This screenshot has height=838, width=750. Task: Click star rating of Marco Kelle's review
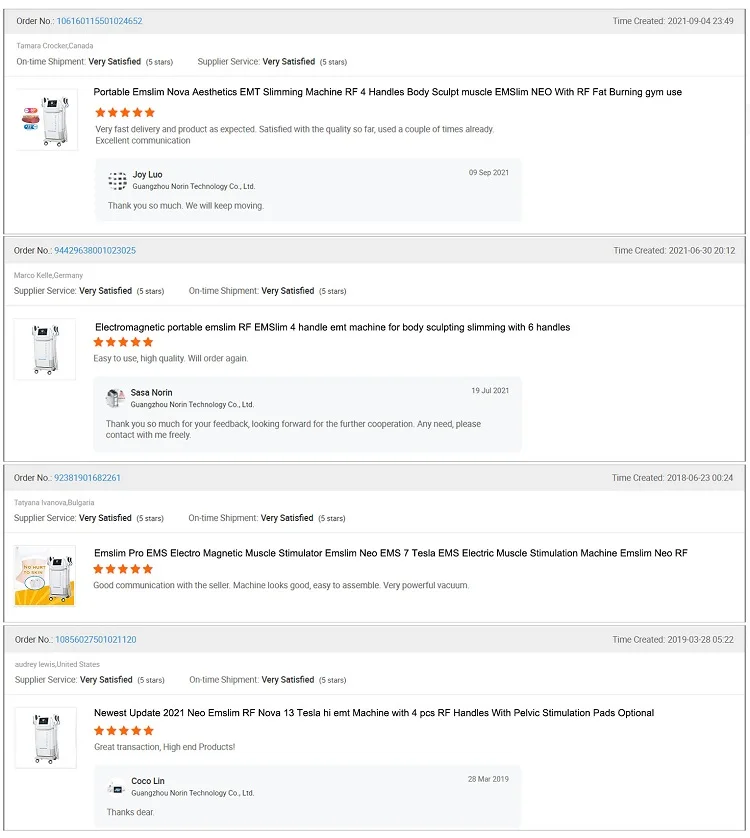coord(123,342)
